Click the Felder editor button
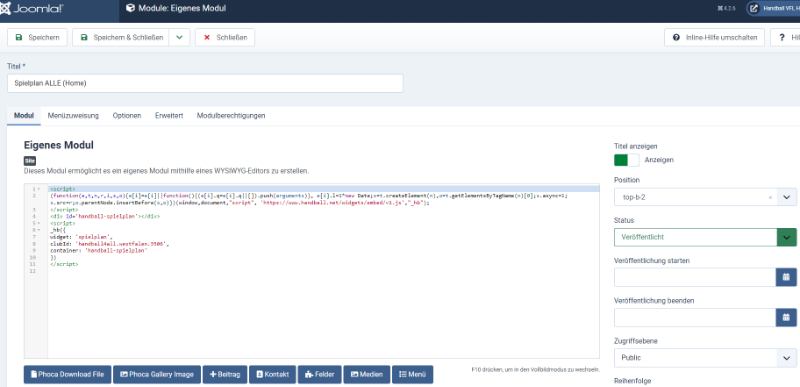Image resolution: width=800 pixels, height=387 pixels. 319,374
